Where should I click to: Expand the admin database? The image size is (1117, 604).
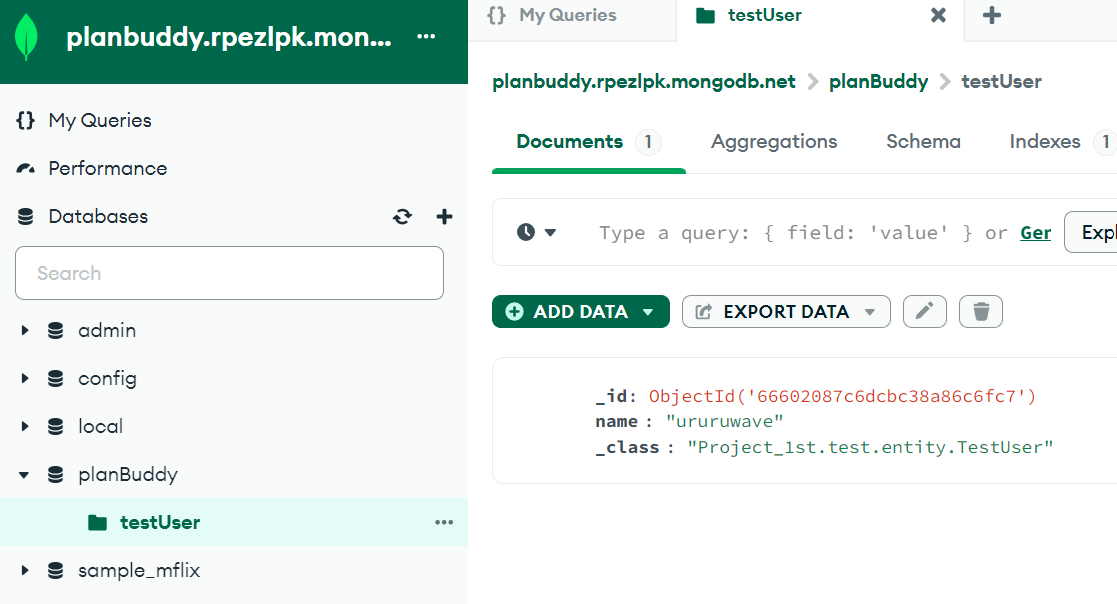[25, 330]
